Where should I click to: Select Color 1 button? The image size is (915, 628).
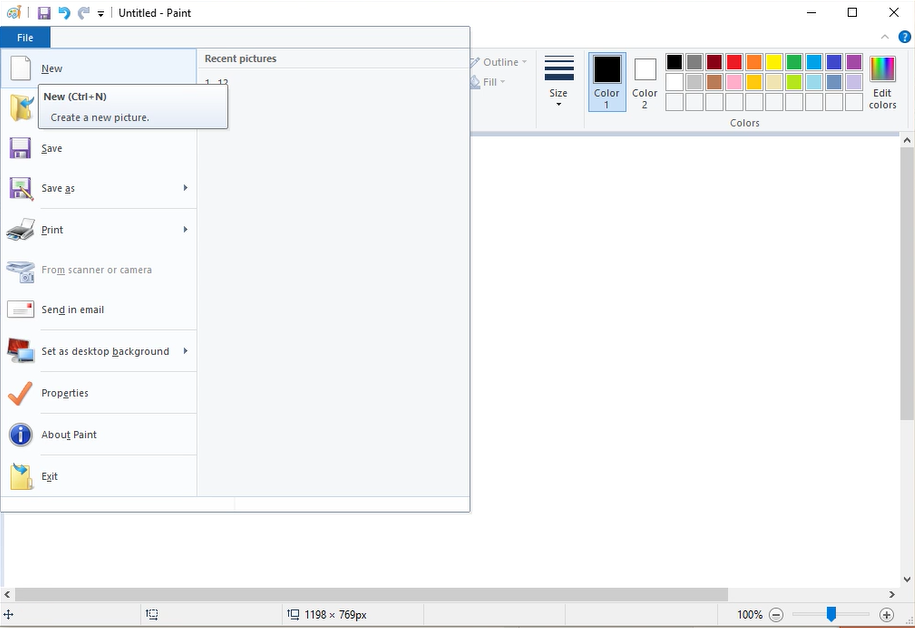(607, 82)
